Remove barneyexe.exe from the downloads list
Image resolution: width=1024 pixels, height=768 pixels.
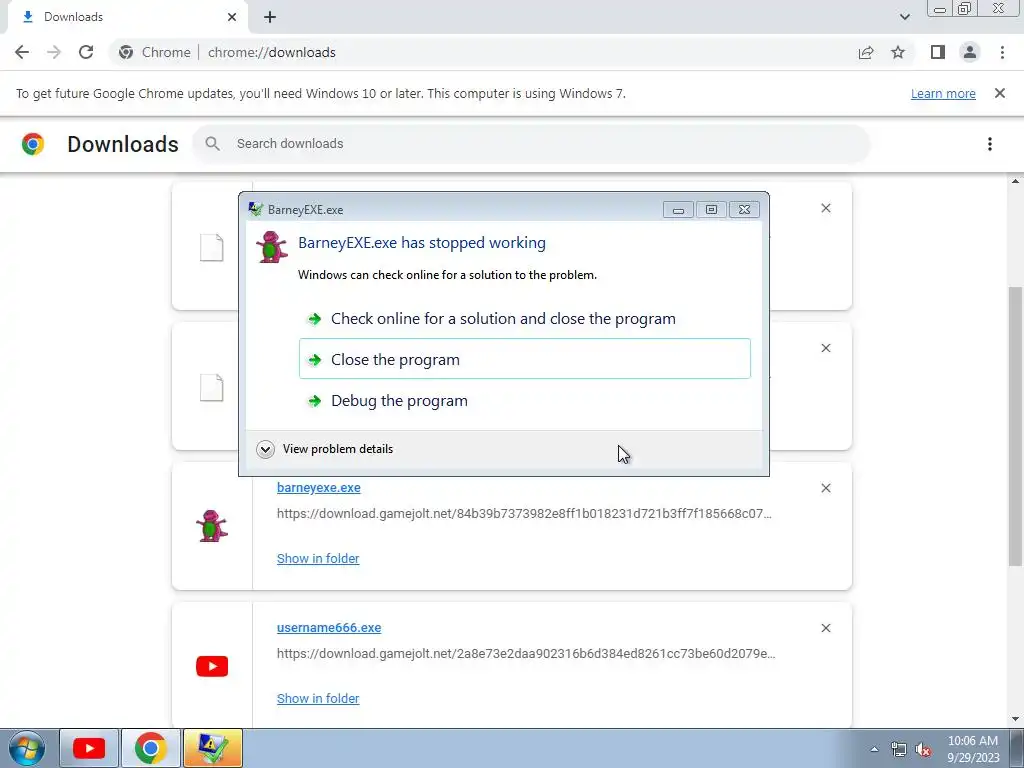pyautogui.click(x=825, y=488)
